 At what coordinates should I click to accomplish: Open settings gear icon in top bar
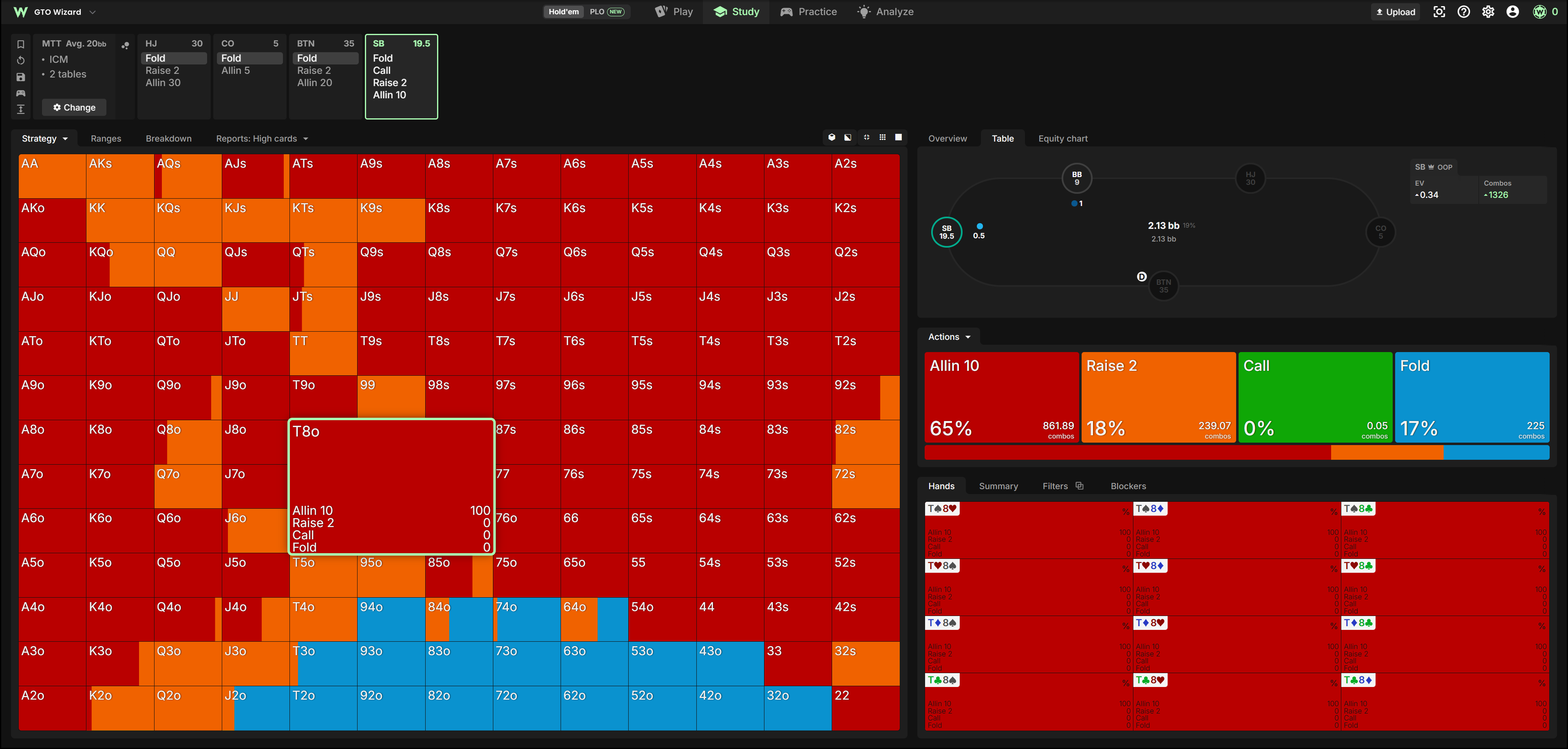coord(1488,11)
